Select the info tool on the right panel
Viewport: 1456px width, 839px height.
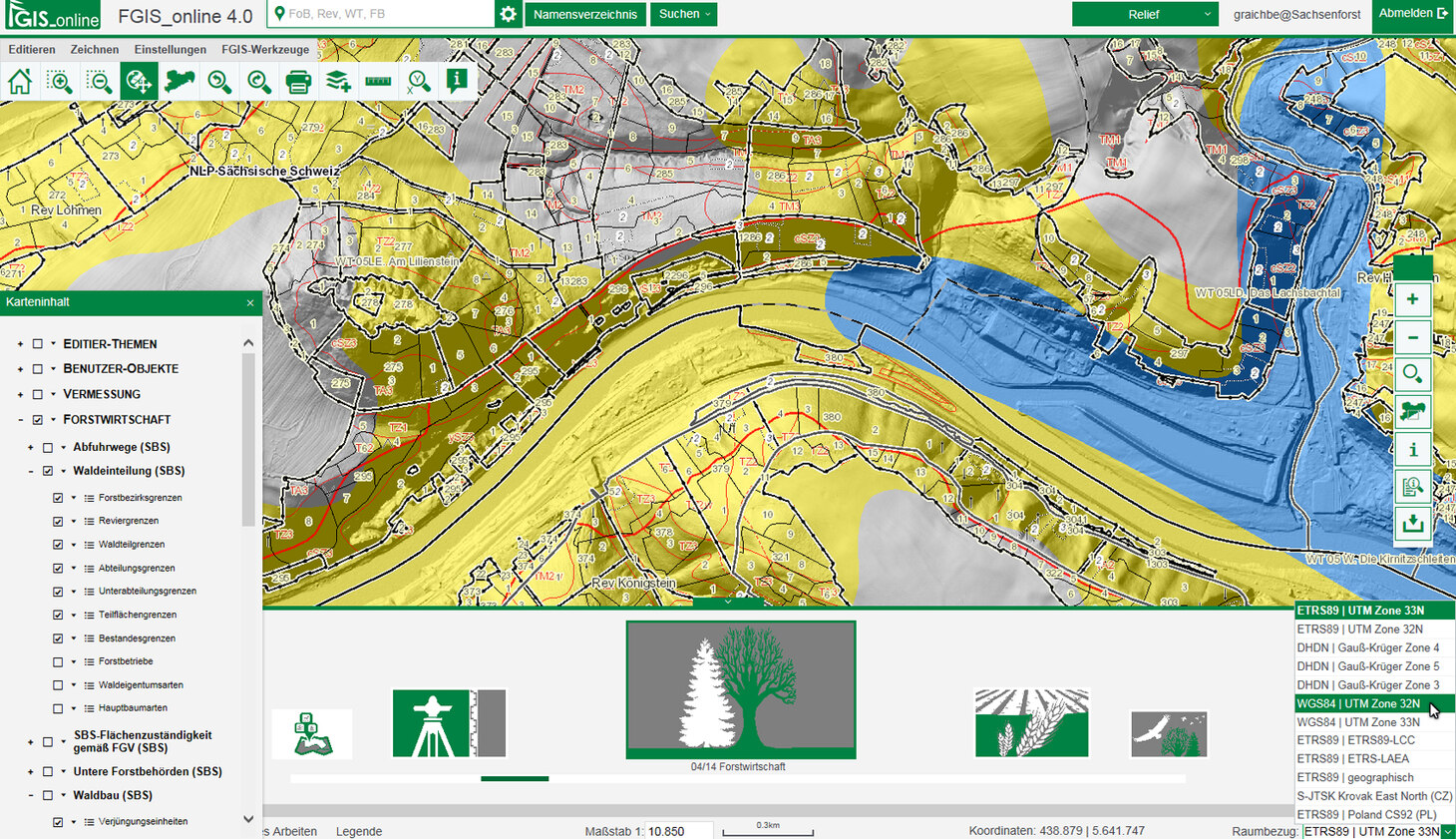click(1412, 450)
